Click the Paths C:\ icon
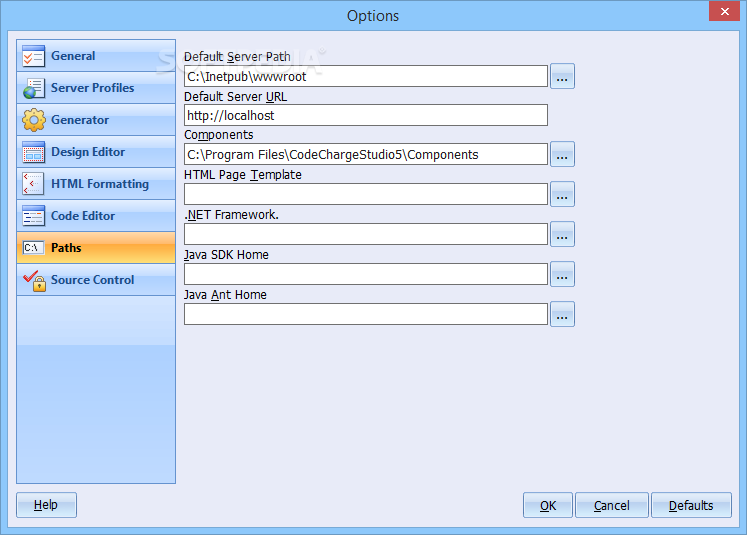This screenshot has height=535, width=747. 34,248
